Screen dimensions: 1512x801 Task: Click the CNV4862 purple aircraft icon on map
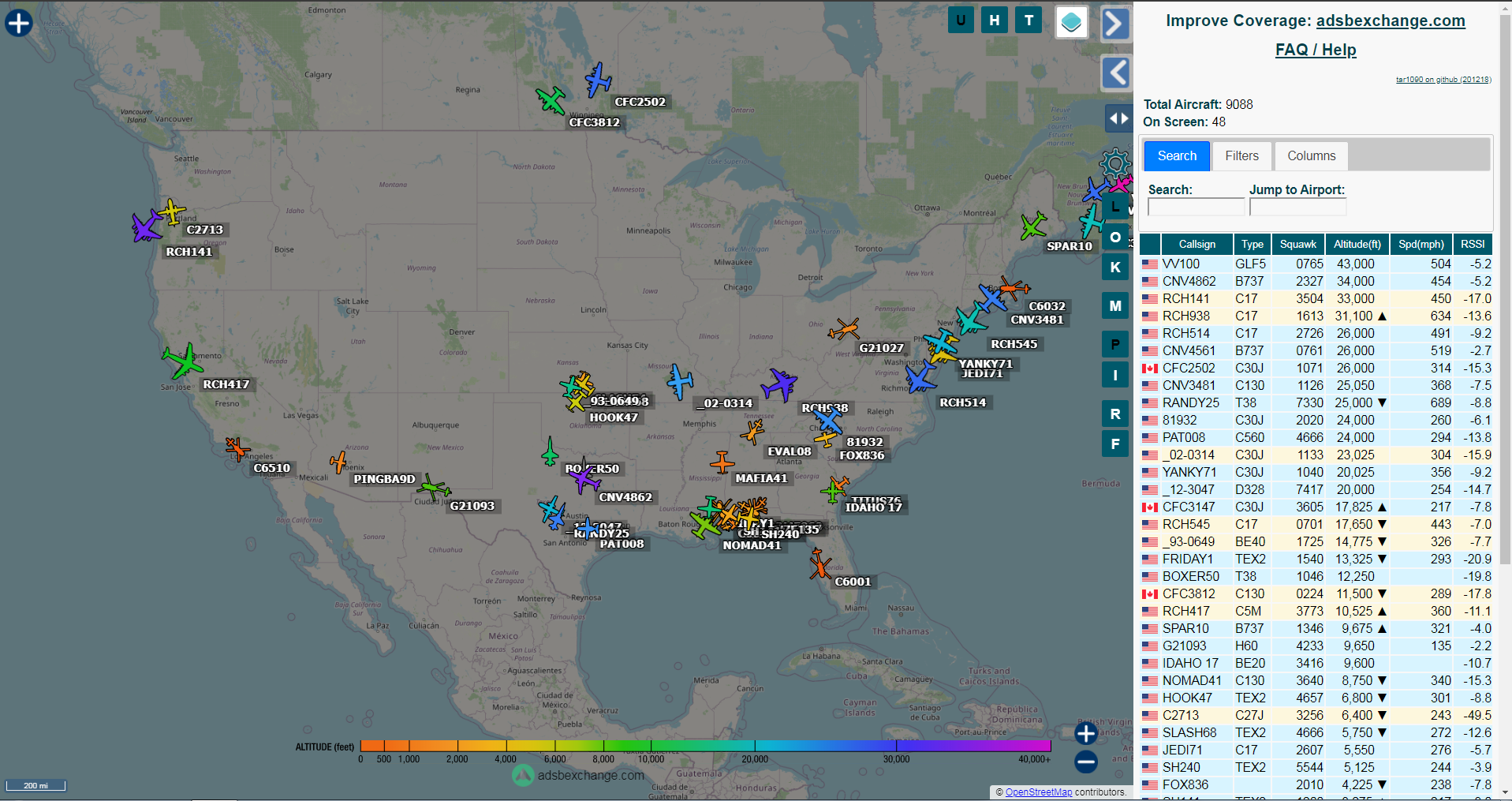tap(584, 478)
